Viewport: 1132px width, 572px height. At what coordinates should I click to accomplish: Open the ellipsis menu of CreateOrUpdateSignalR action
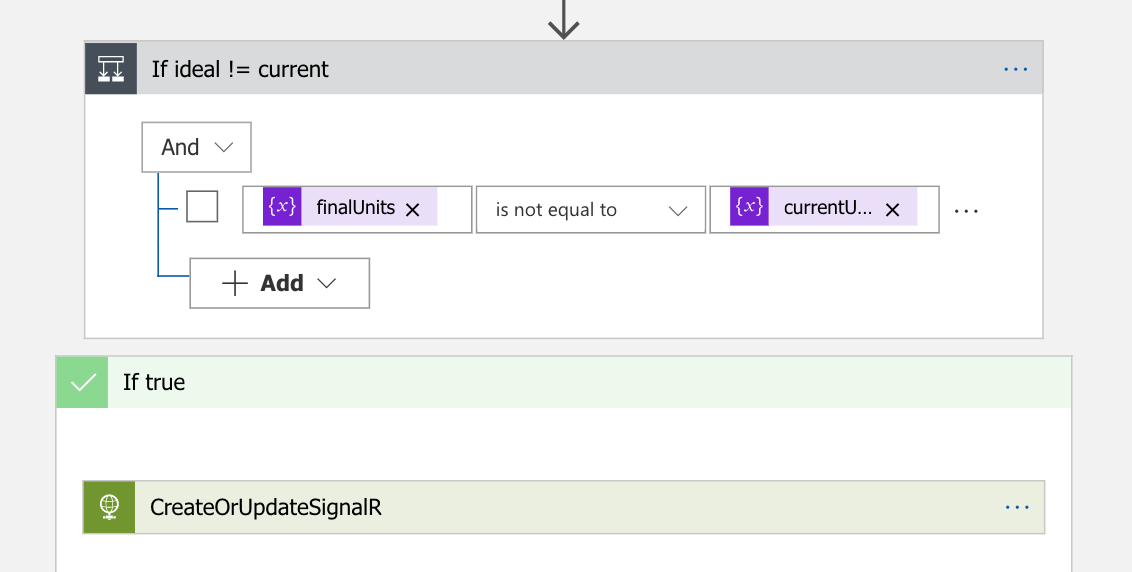coord(1017,508)
